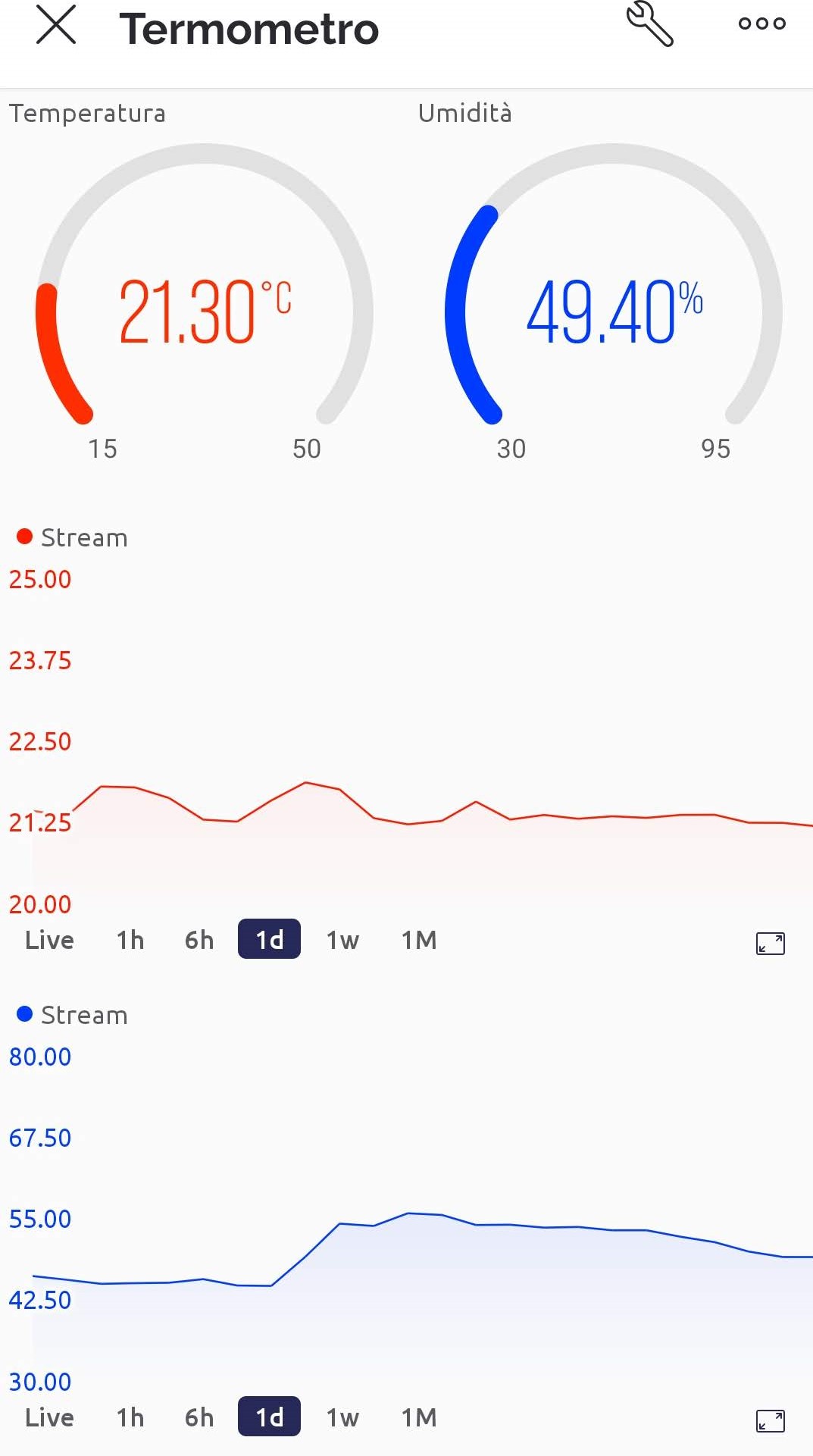Show 1w range on humidity chart
Screen dimensions: 813x1456
[342, 1417]
